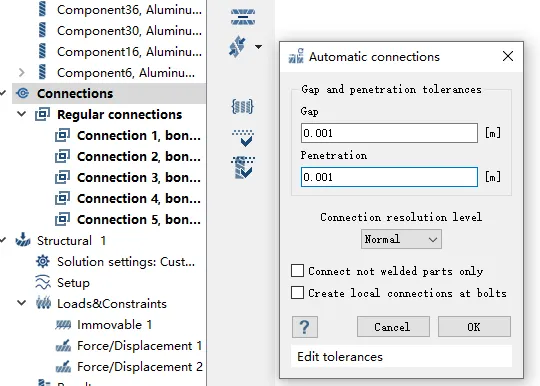
Task: Click the dotted line check toolbar icon
Action: click(243, 138)
